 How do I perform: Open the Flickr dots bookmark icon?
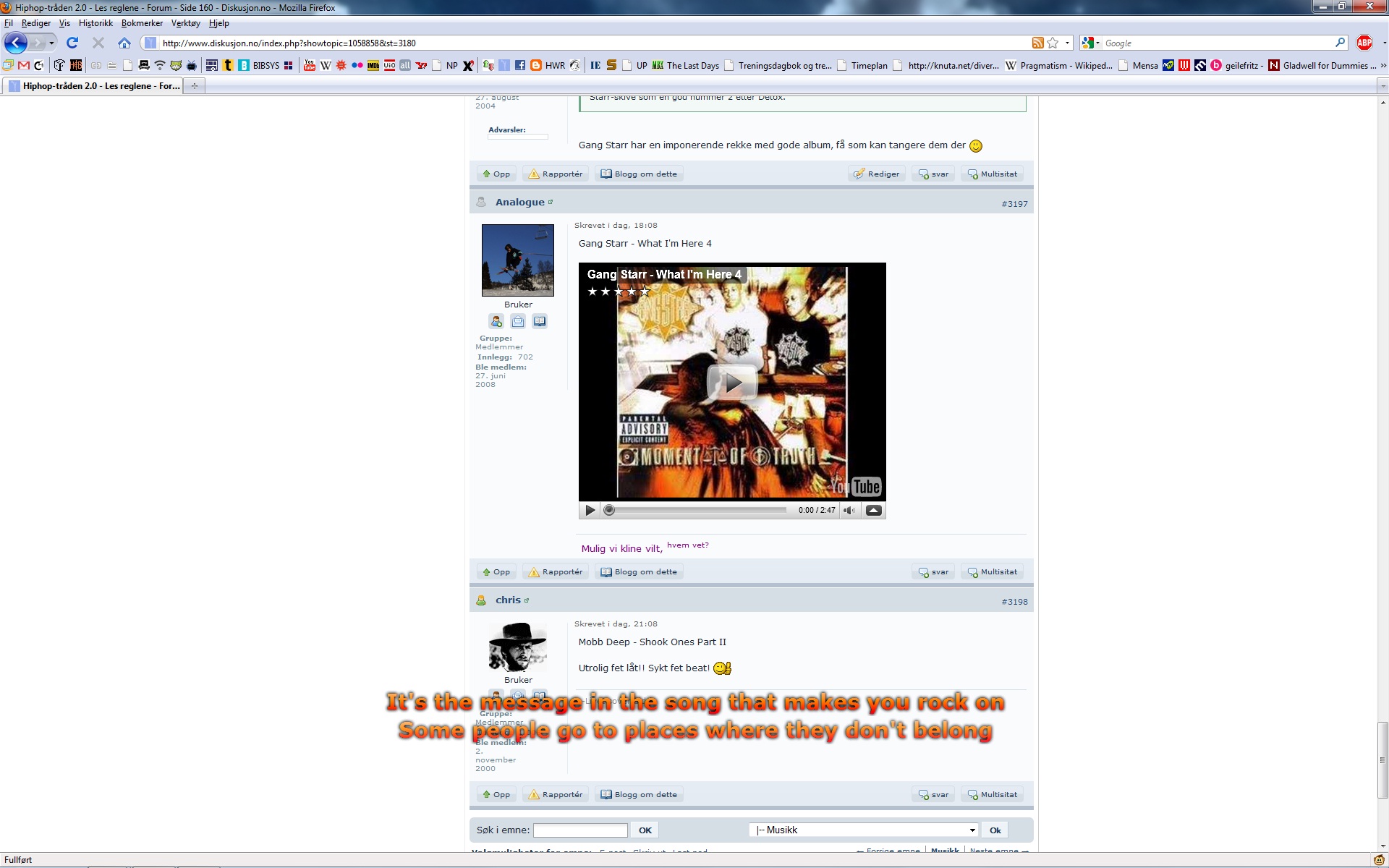point(357,65)
